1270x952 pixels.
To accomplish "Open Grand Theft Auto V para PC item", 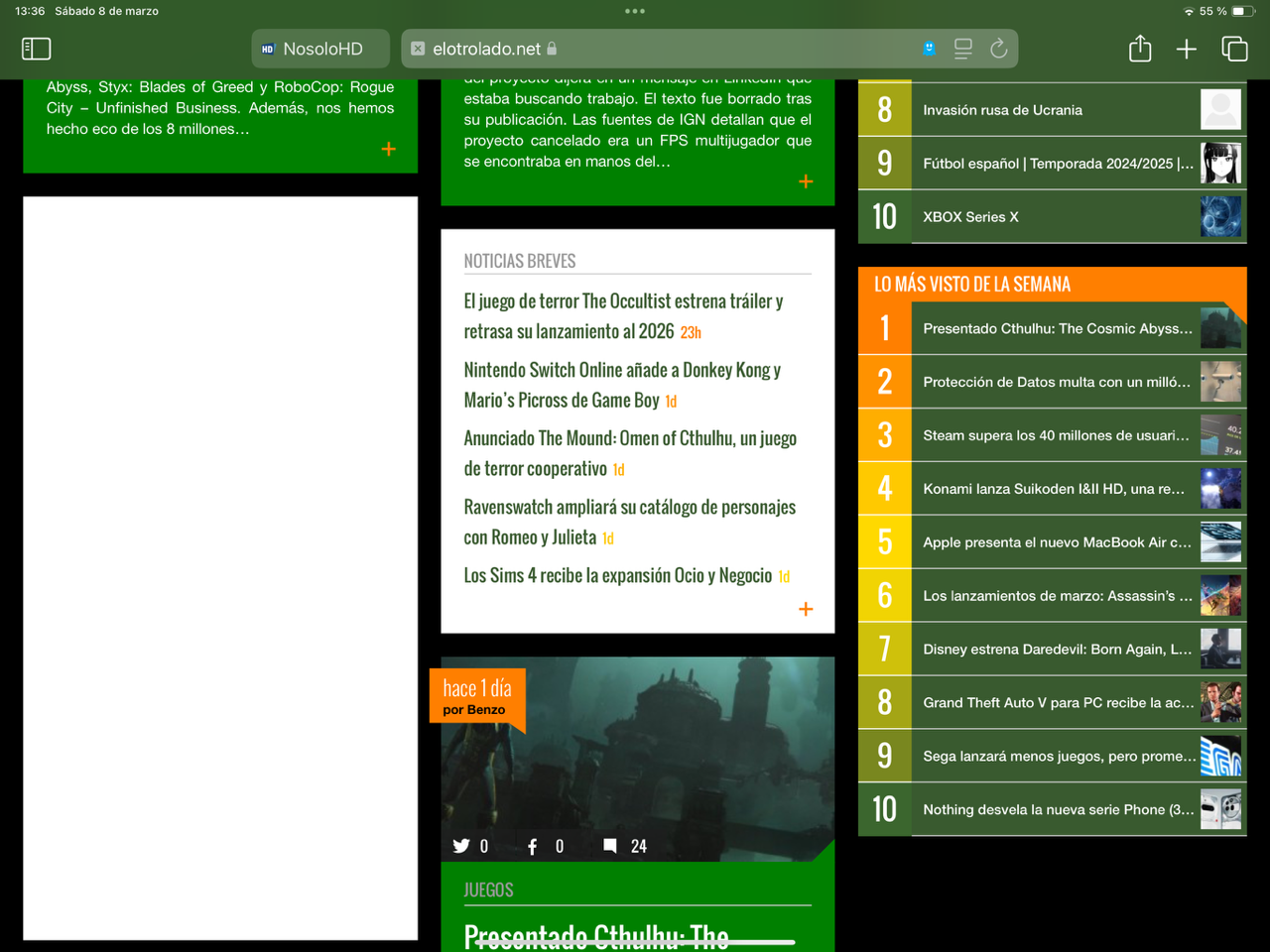I will [x=1059, y=703].
